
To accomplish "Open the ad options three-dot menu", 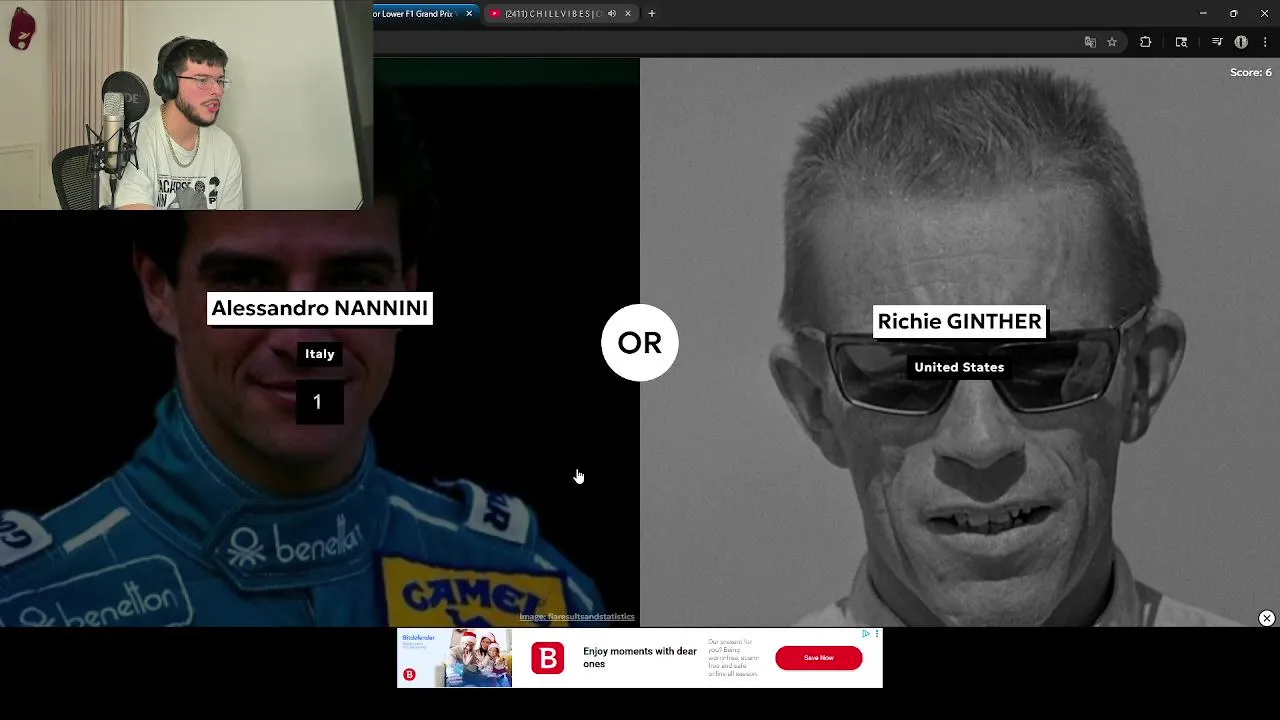I will pyautogui.click(x=877, y=633).
